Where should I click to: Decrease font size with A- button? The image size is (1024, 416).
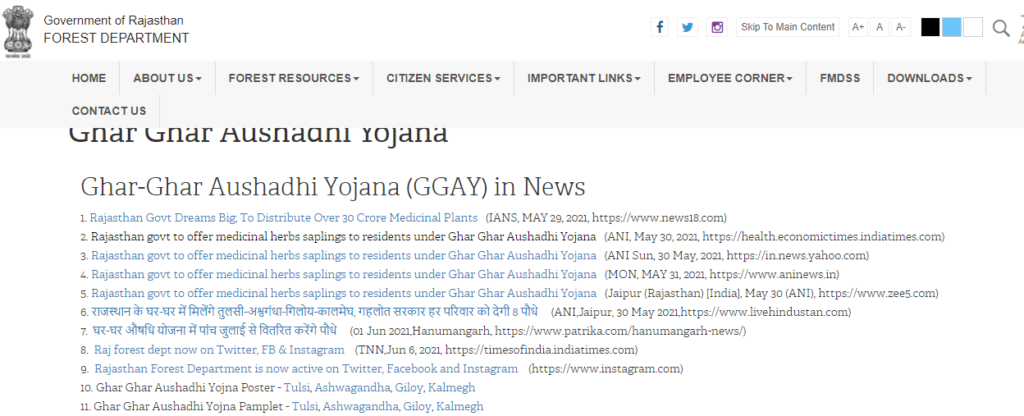click(901, 27)
